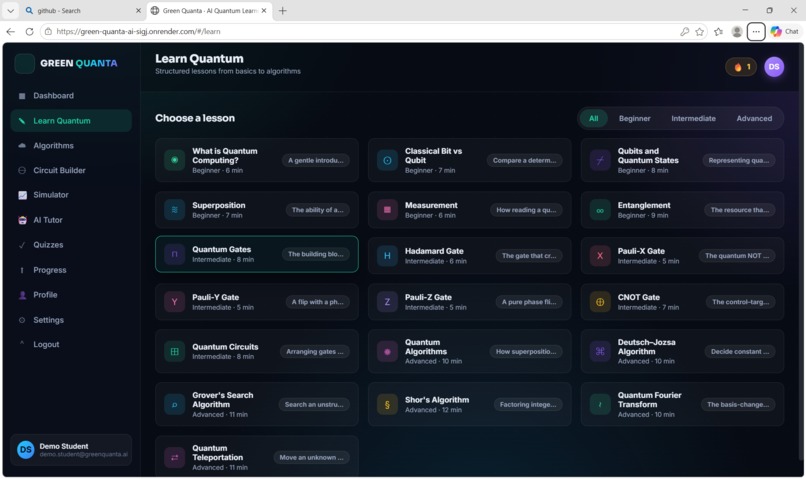Open the Quantum Gates lesson card
The height and width of the screenshot is (479, 806).
[x=257, y=254]
